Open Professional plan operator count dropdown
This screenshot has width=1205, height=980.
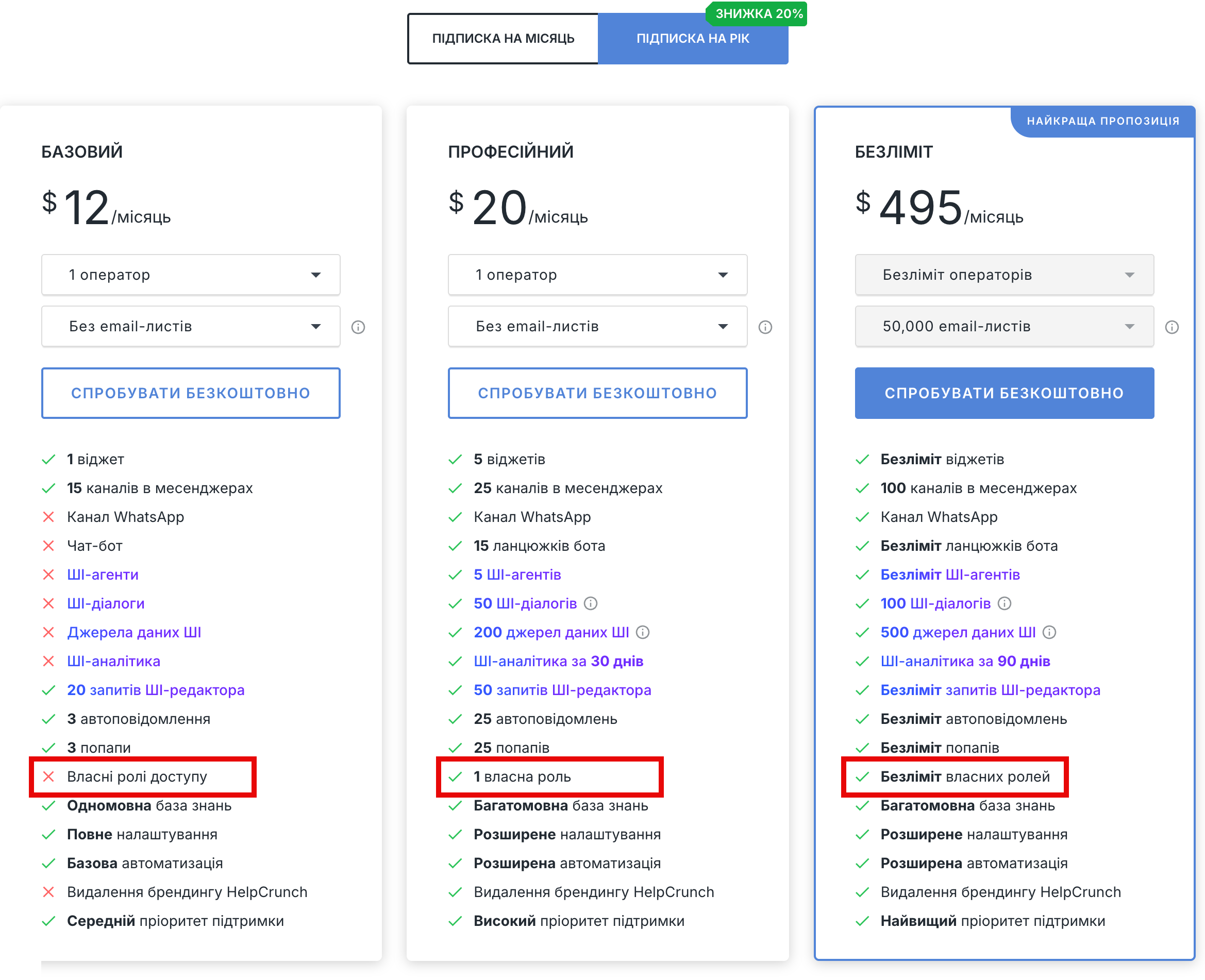pos(597,275)
